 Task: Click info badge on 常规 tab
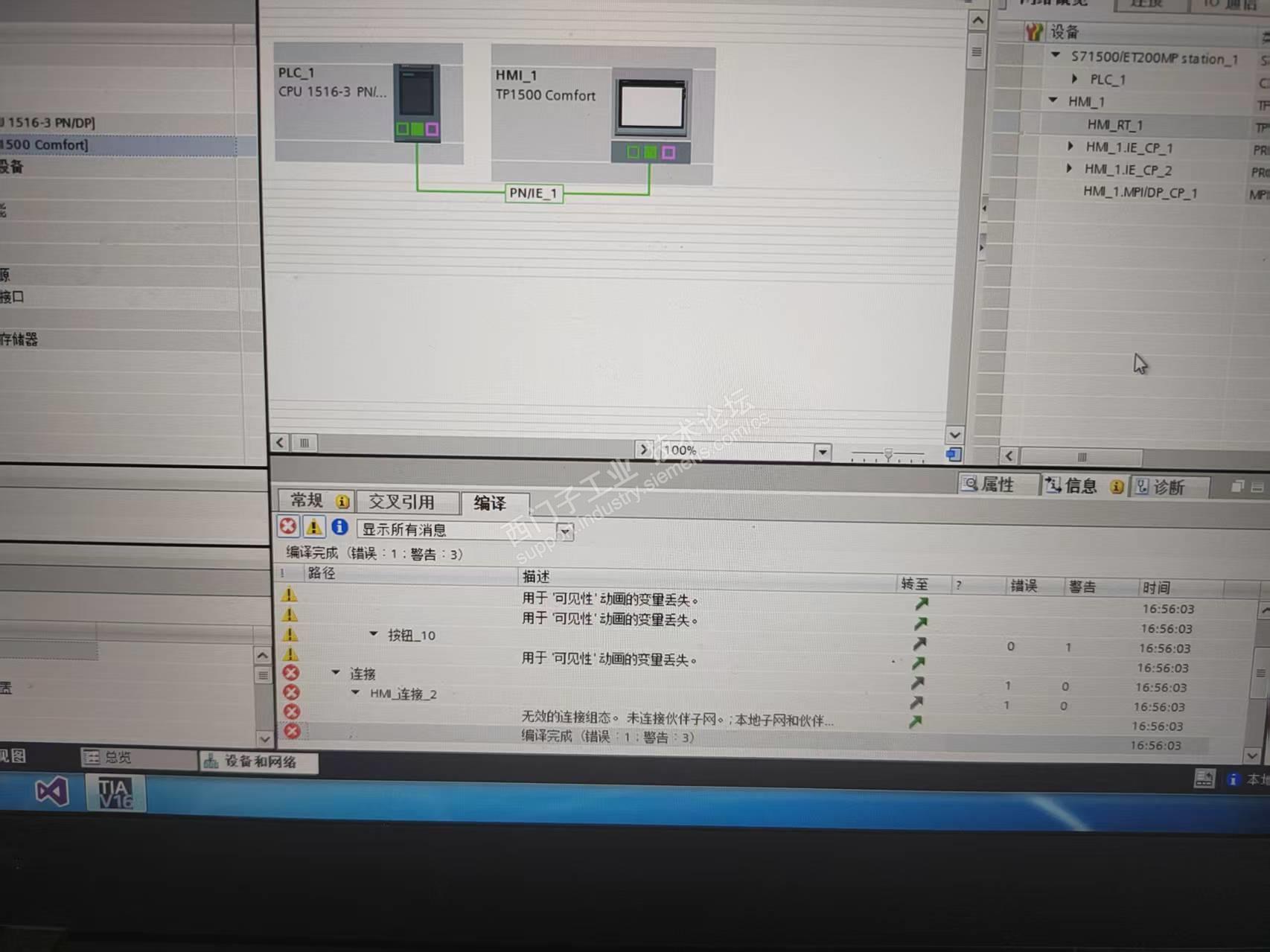click(342, 502)
